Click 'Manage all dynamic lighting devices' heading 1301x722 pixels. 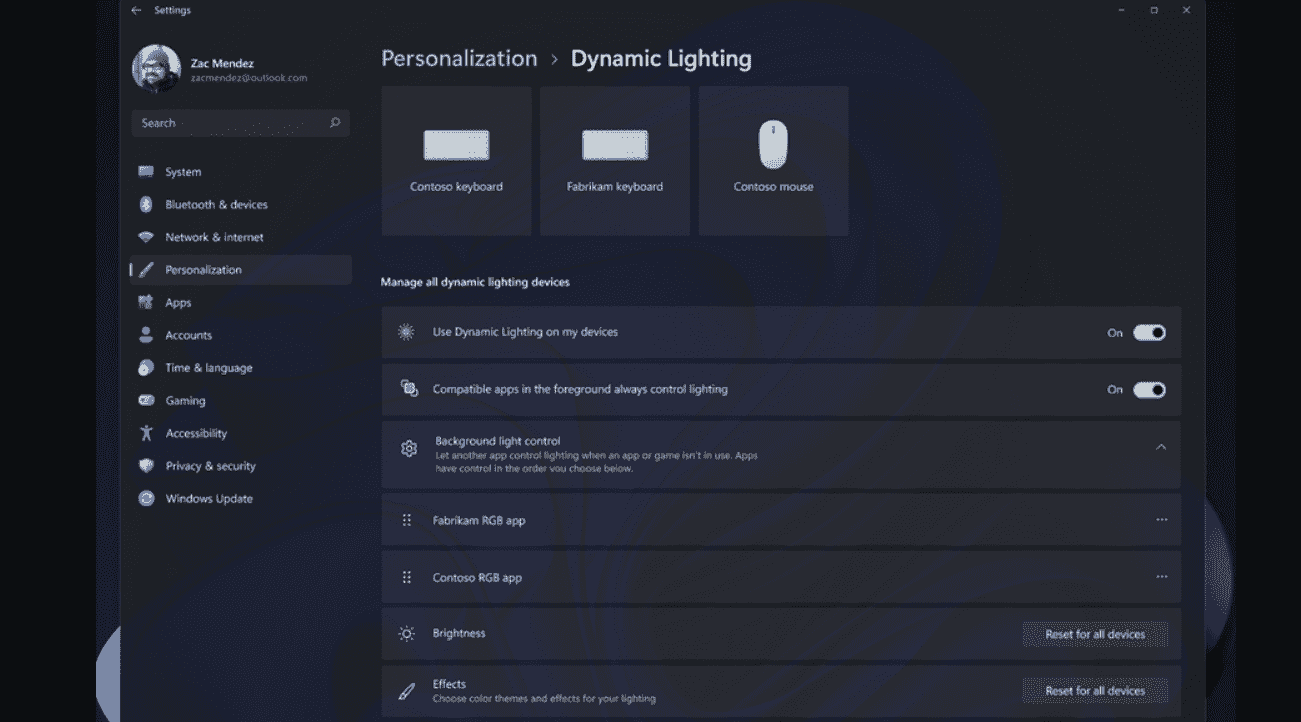475,282
